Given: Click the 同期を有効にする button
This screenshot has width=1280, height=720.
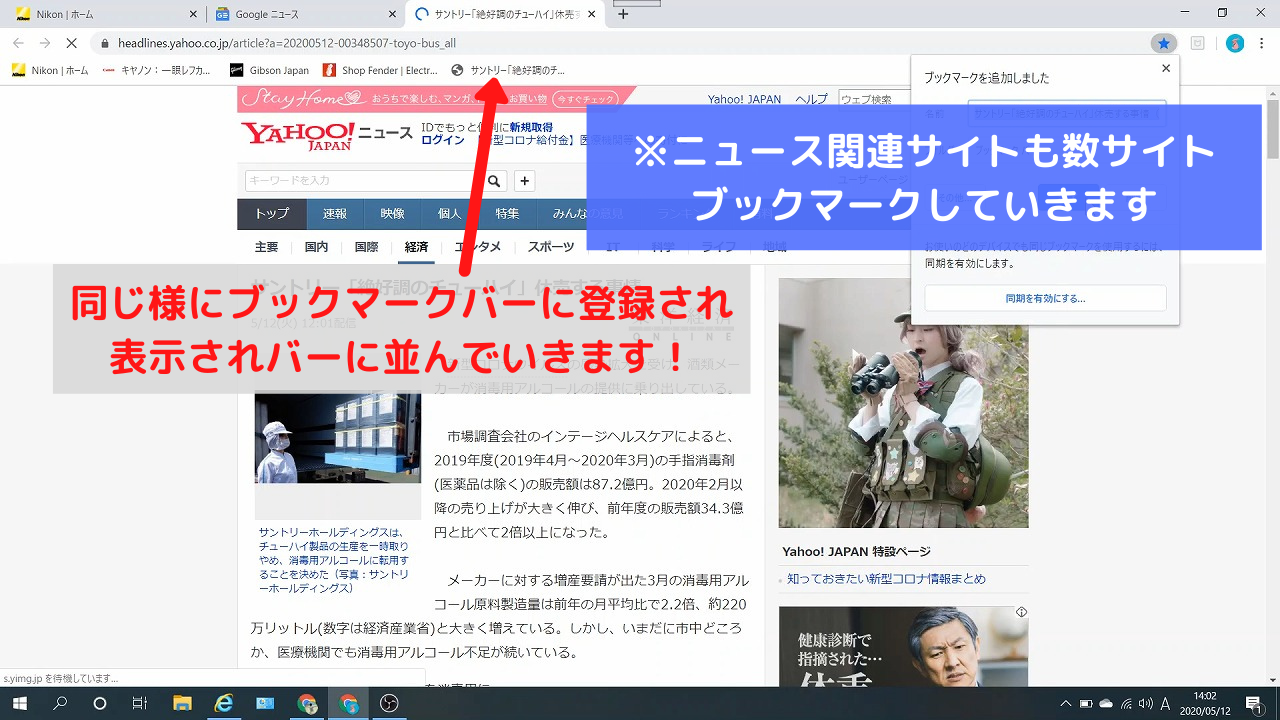Looking at the screenshot, I should (1045, 298).
